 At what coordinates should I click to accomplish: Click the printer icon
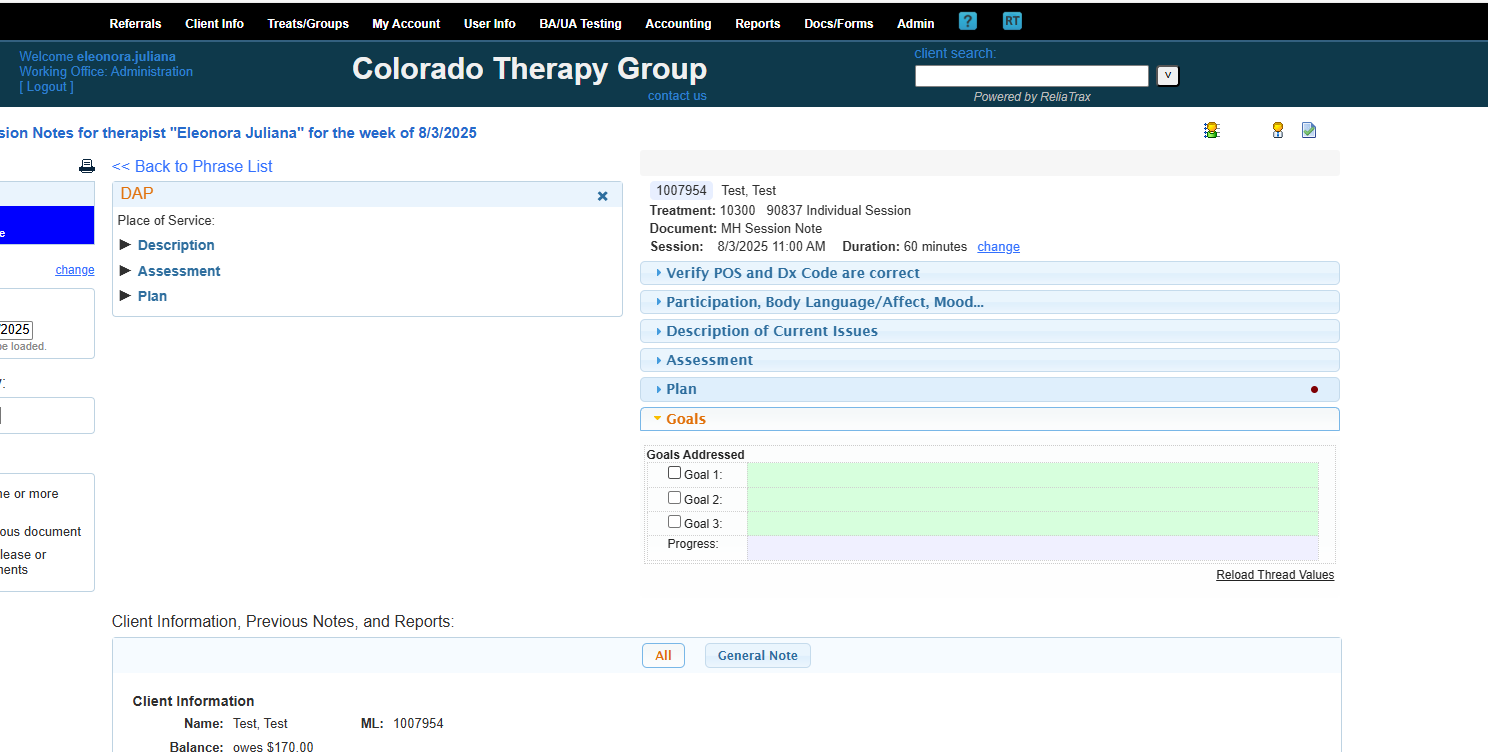pos(87,166)
